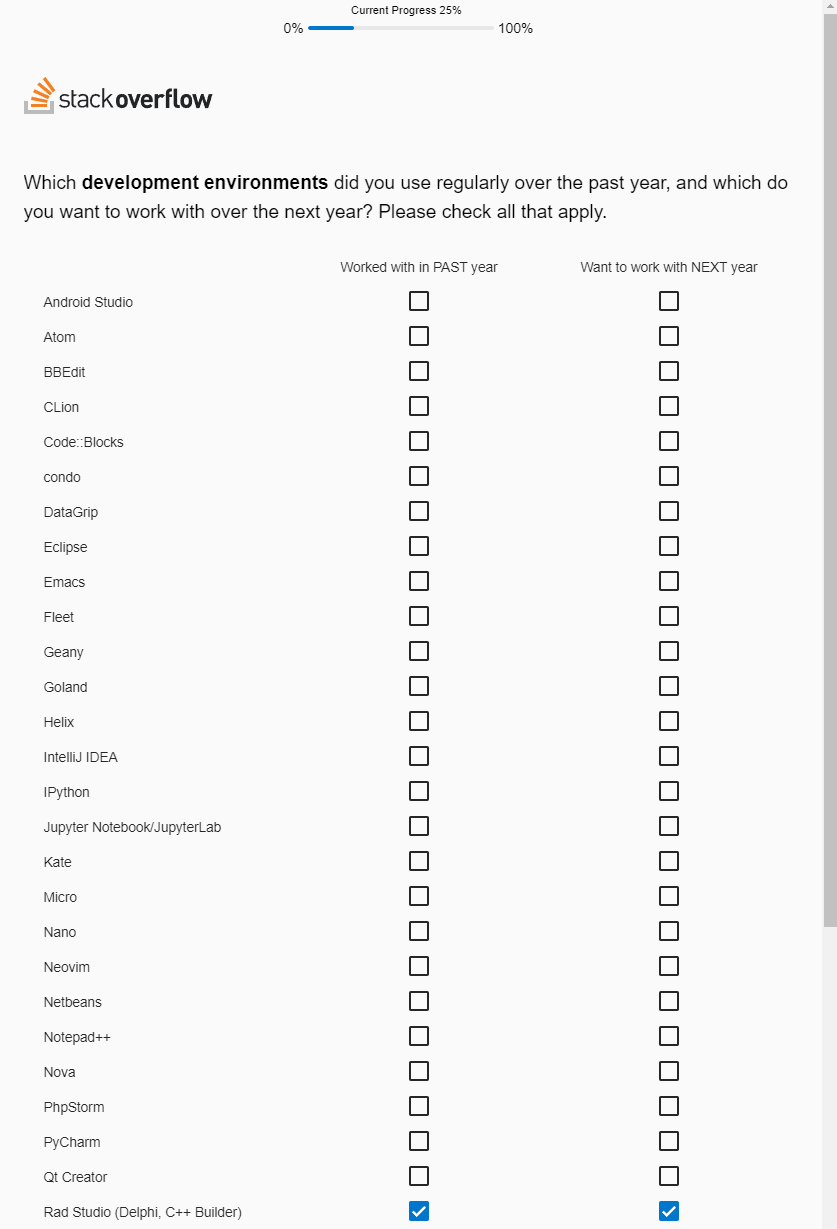Uncheck Rad Studio under PAST year
The image size is (837, 1229).
(418, 1211)
